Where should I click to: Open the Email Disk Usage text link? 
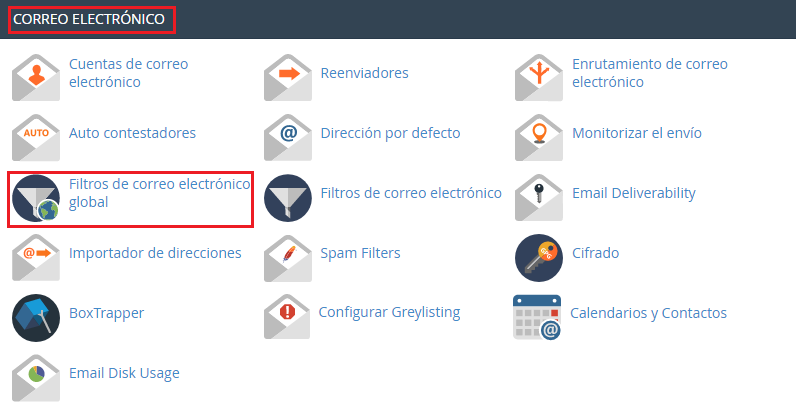tap(124, 373)
